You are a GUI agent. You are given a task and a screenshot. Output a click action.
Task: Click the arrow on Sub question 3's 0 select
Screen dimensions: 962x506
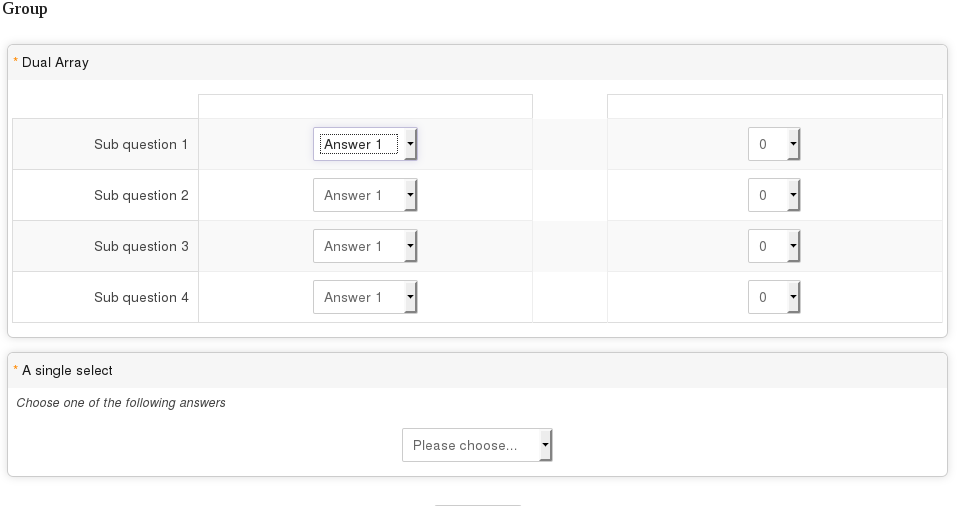[x=794, y=247]
